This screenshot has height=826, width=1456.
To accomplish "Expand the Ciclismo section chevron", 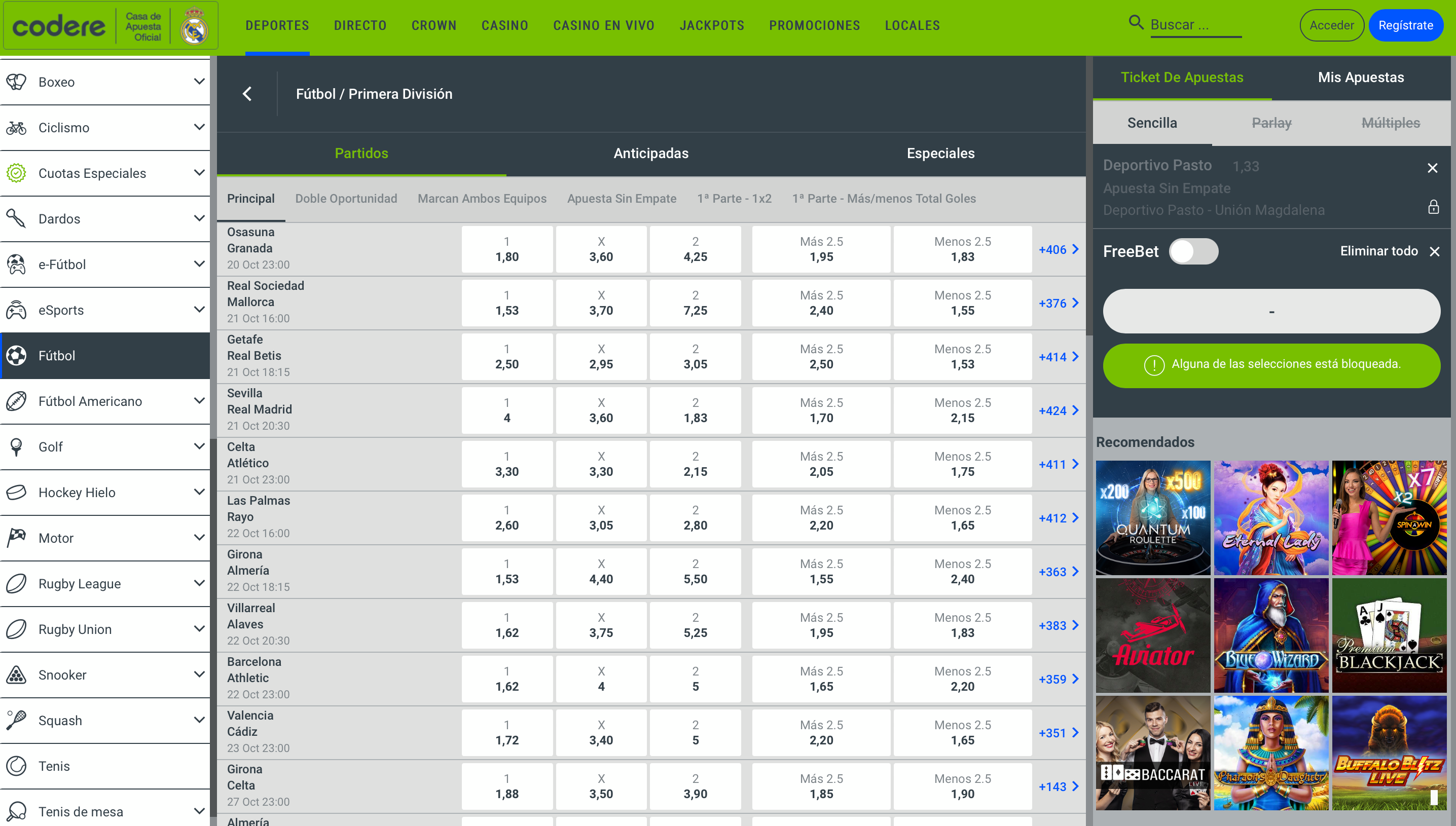I will click(199, 127).
